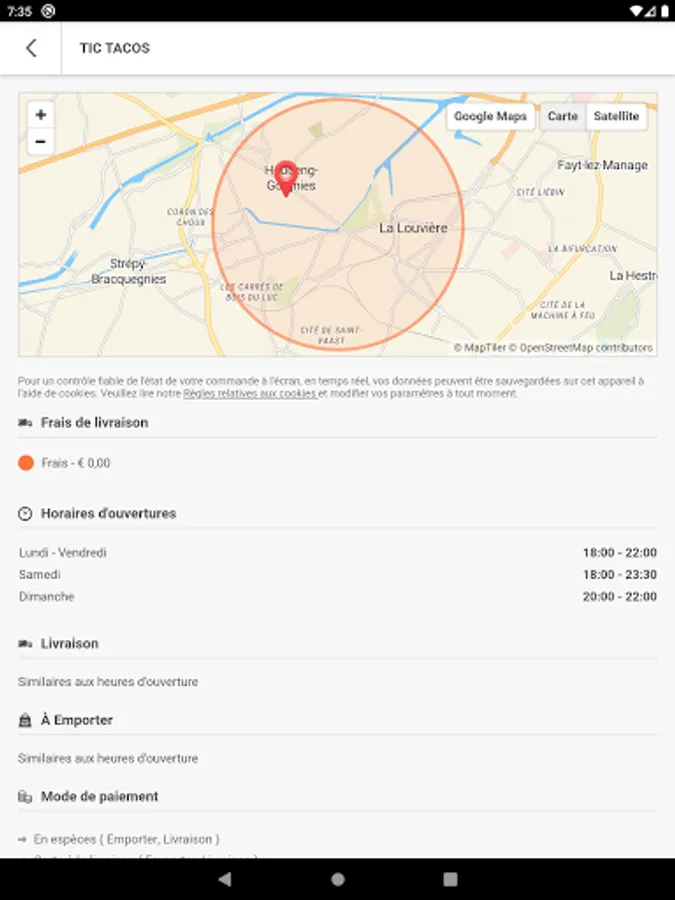Go back with the header arrow
Viewport: 675px width, 900px height.
(31, 48)
